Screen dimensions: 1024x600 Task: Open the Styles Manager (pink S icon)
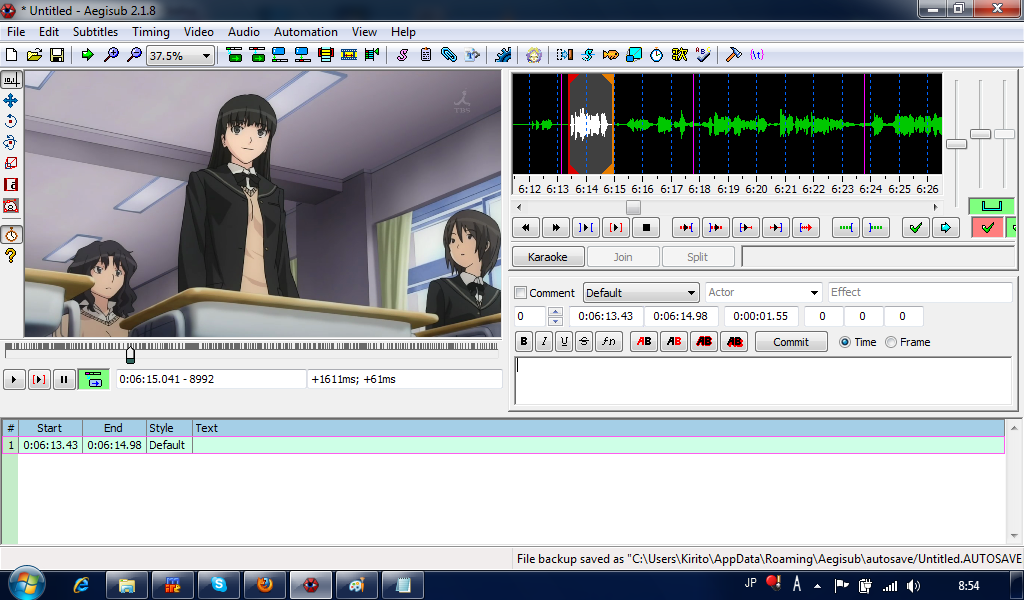(x=402, y=55)
